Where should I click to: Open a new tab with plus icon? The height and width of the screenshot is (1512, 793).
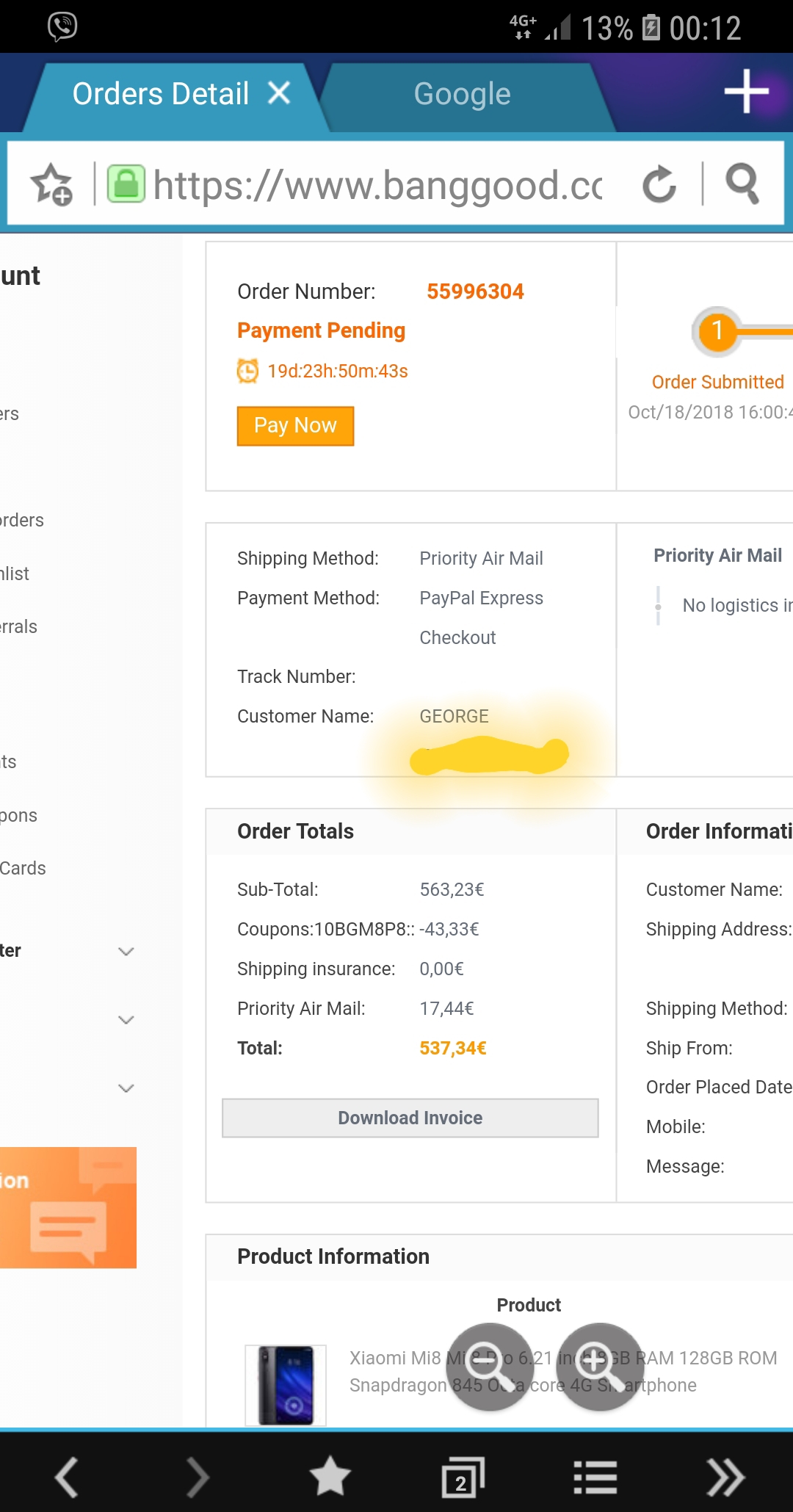click(x=746, y=92)
